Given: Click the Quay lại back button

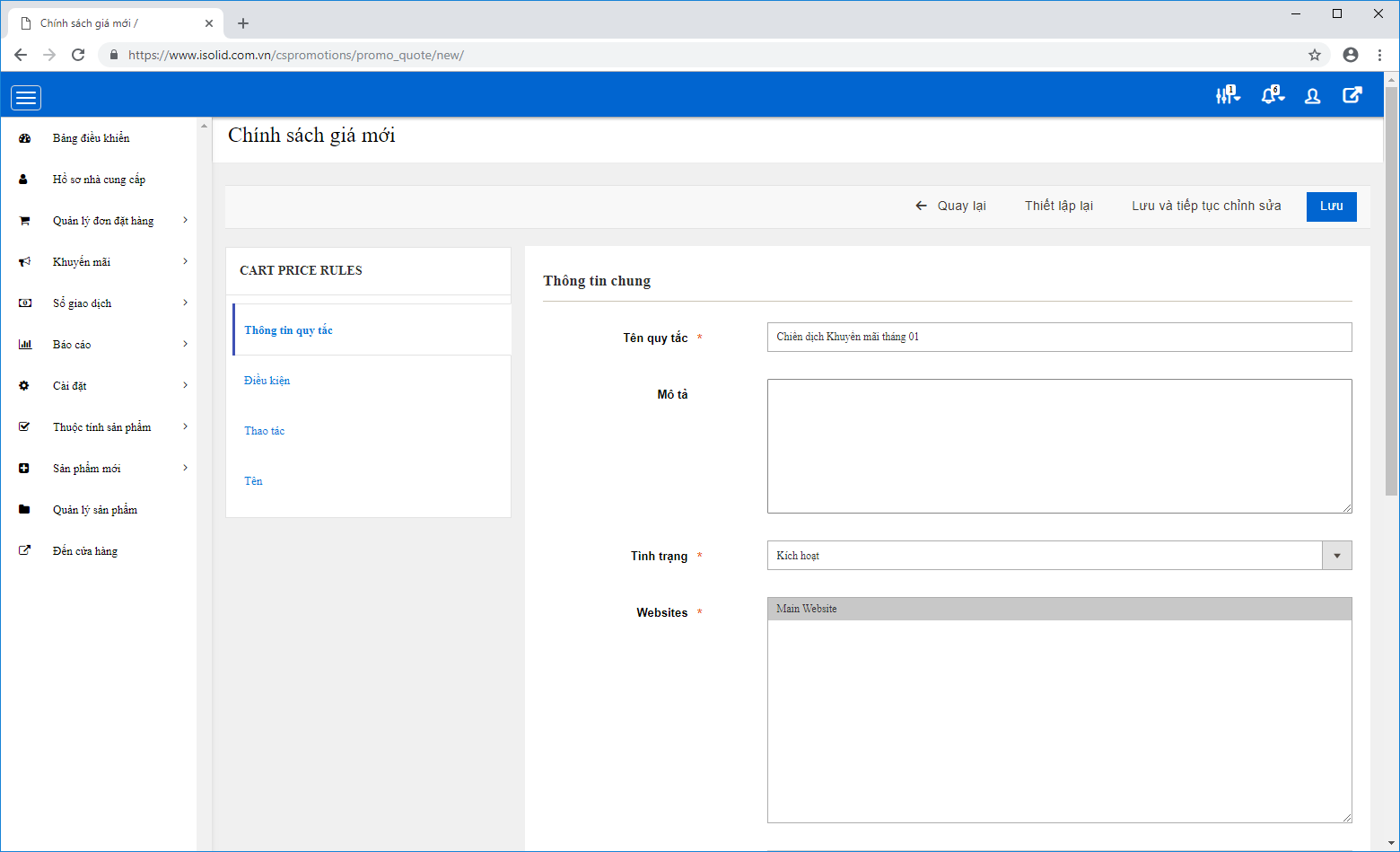Looking at the screenshot, I should 950,206.
